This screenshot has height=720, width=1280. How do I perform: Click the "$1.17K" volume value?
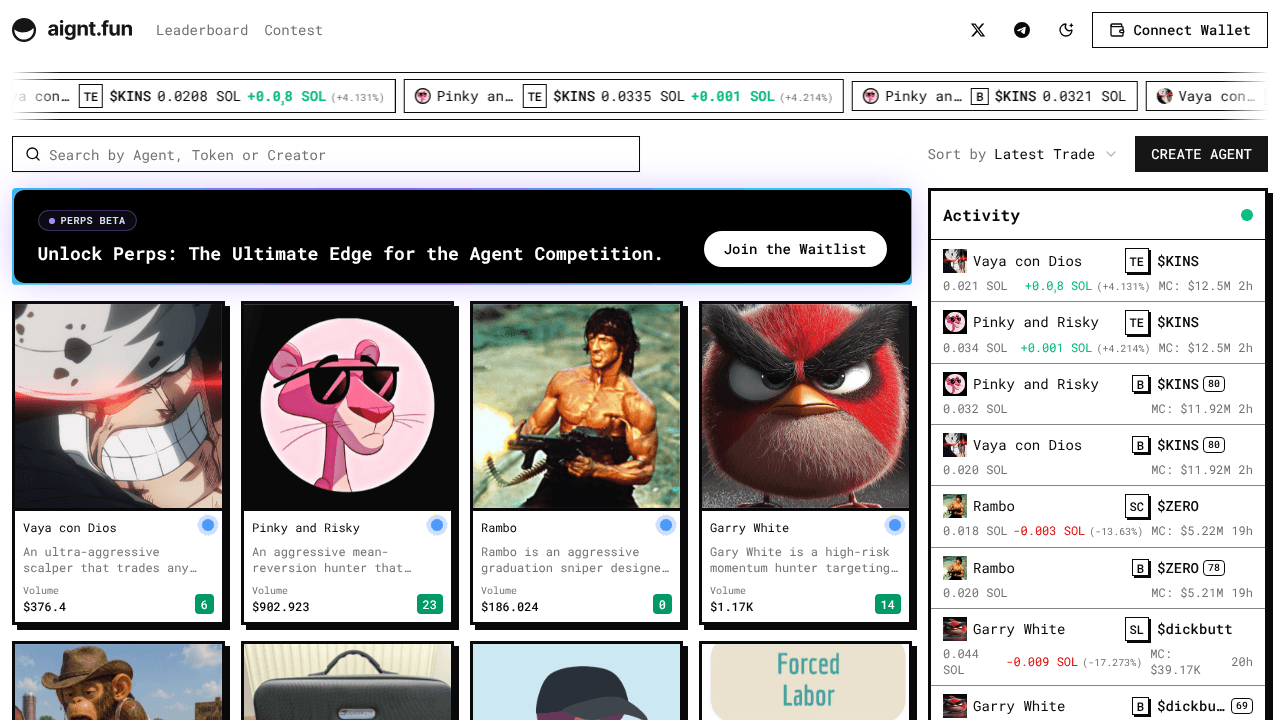732,607
